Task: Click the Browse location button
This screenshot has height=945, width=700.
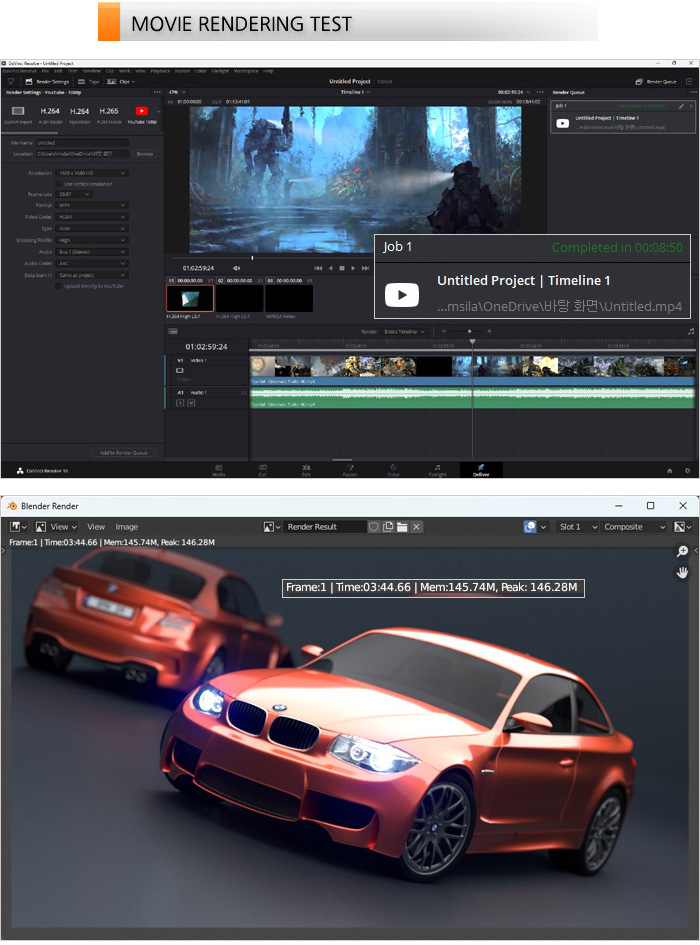Action: coord(145,154)
